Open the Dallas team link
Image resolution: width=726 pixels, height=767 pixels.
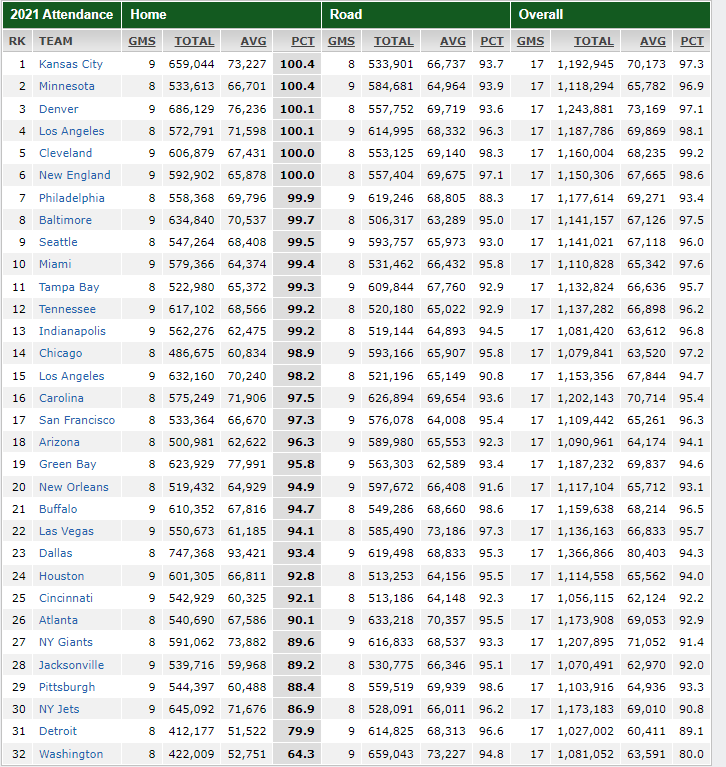click(x=56, y=553)
